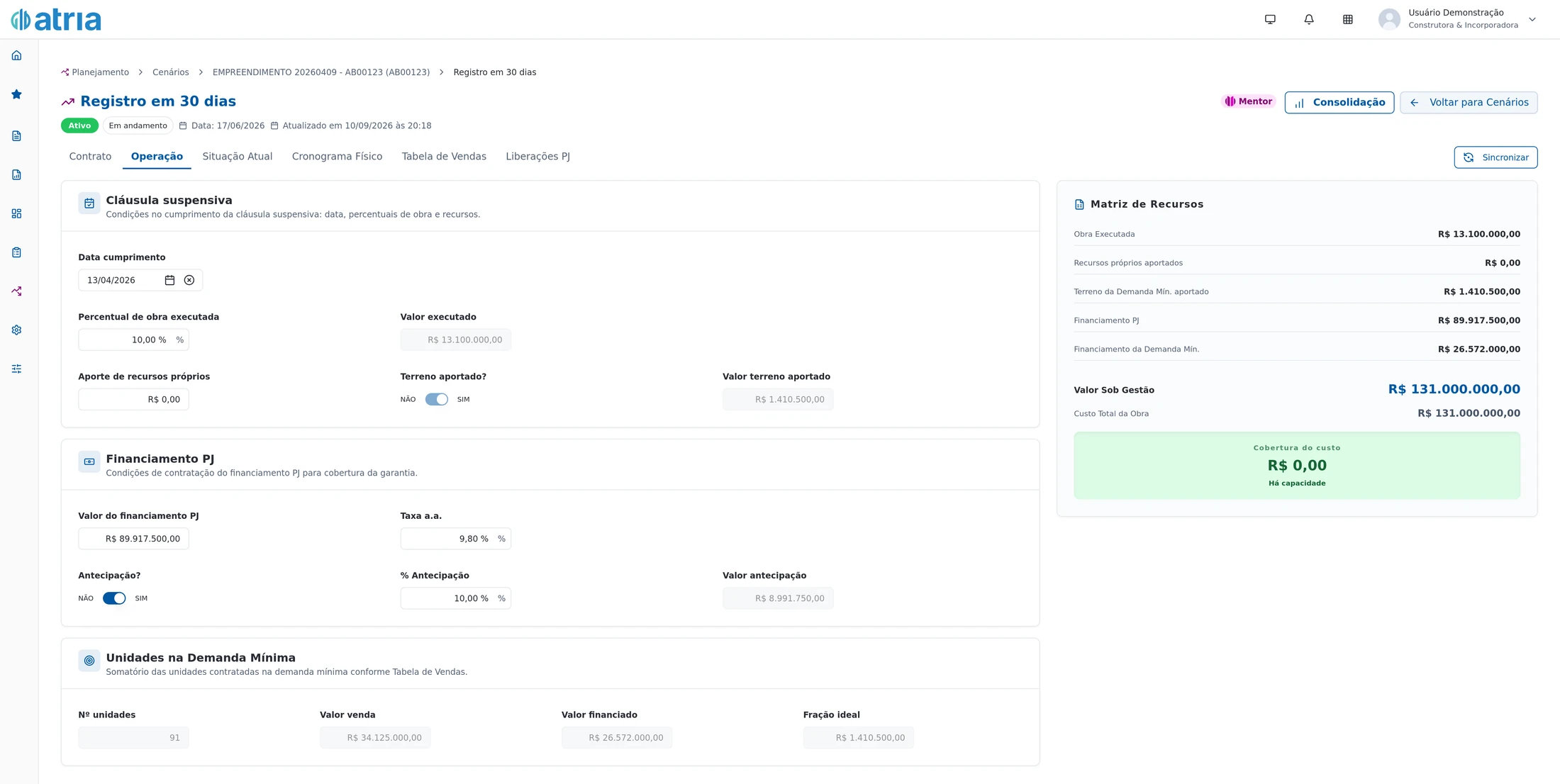The height and width of the screenshot is (784, 1560).
Task: Click the Em andamento status badge
Action: coord(138,125)
